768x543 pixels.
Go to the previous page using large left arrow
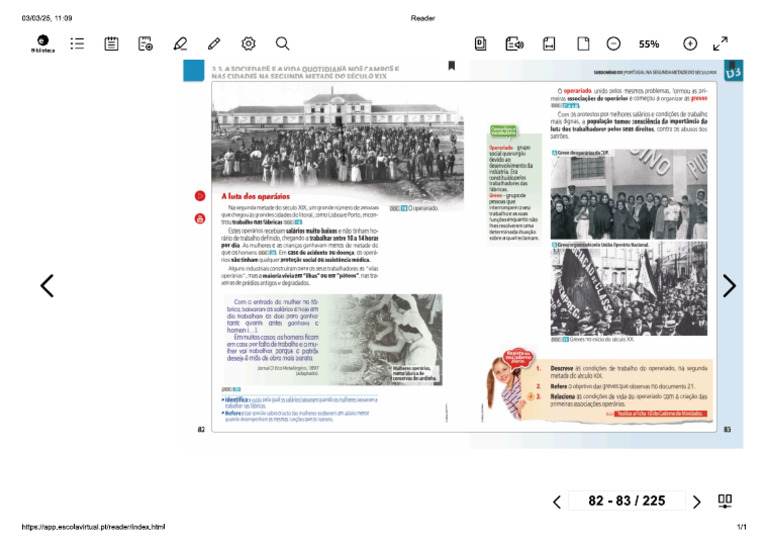(x=47, y=286)
